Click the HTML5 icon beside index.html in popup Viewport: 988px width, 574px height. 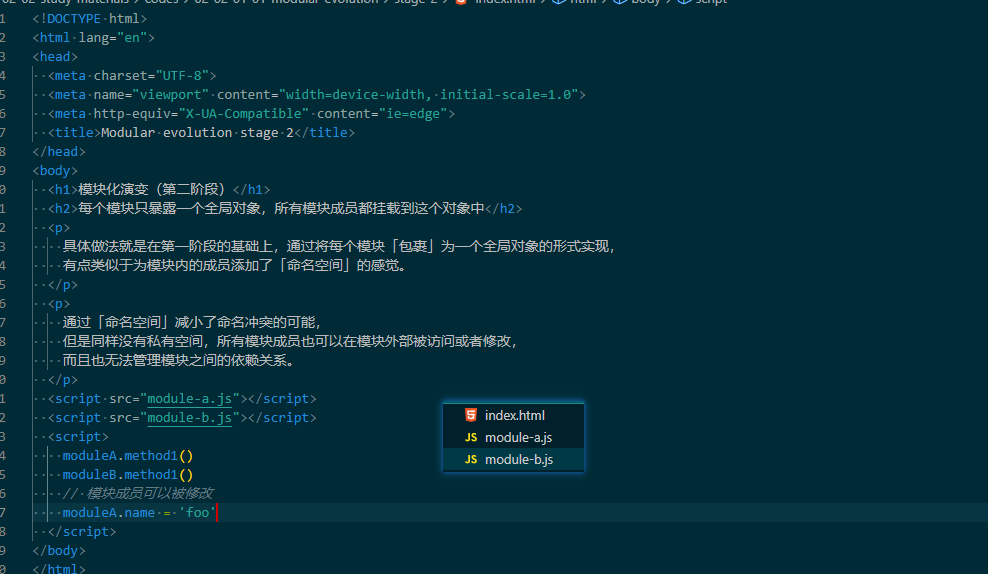(x=471, y=415)
